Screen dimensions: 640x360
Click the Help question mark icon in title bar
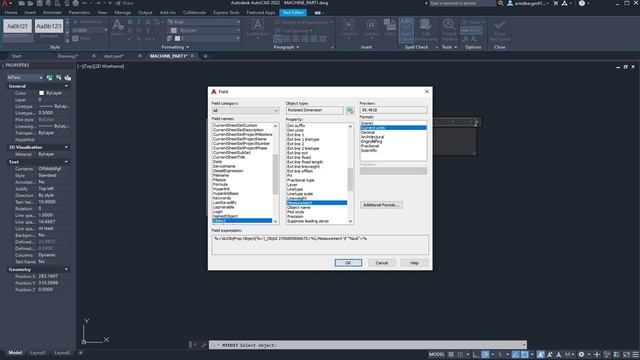(x=582, y=3)
